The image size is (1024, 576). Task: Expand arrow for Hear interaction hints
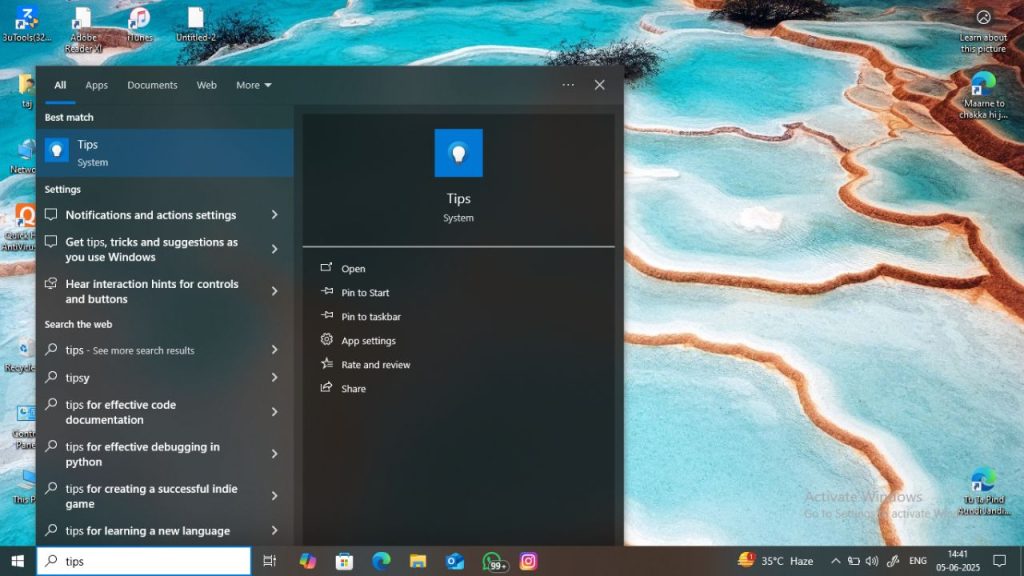click(274, 291)
